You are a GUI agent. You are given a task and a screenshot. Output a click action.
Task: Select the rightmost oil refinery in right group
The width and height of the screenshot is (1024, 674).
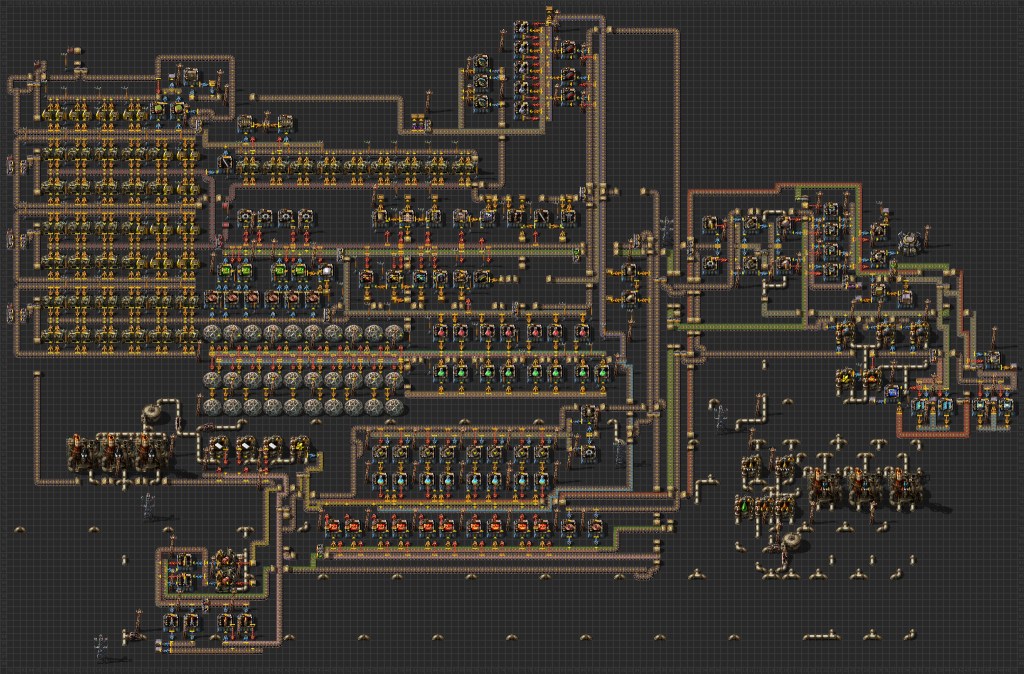906,487
